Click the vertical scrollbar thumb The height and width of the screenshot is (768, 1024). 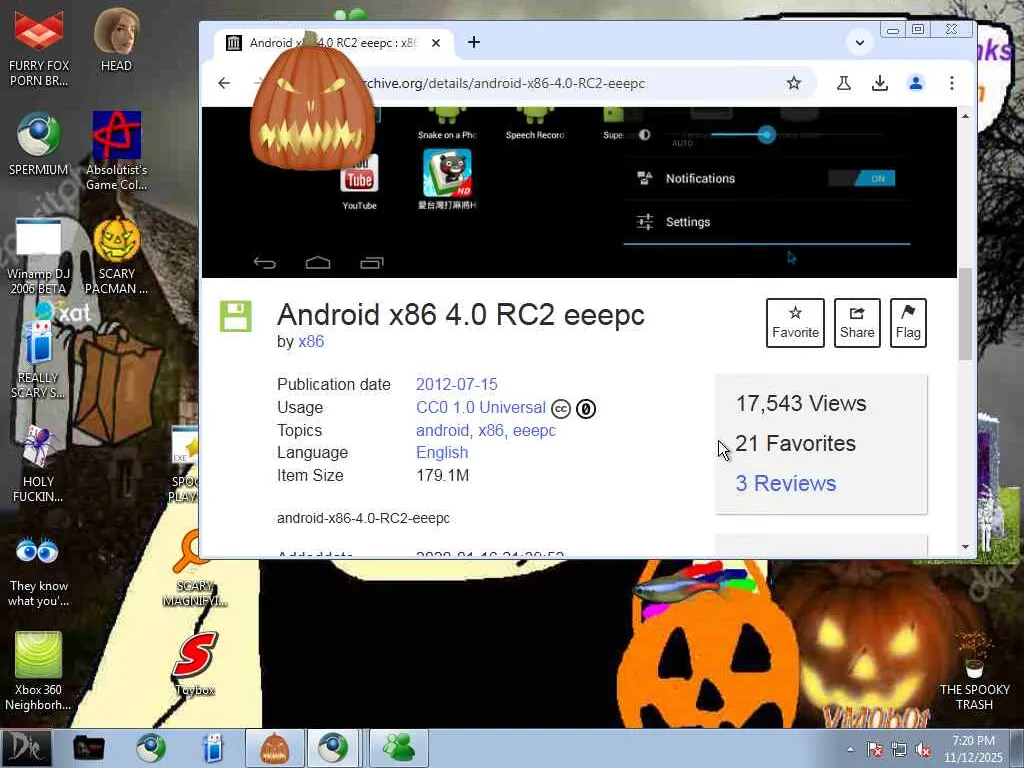965,313
